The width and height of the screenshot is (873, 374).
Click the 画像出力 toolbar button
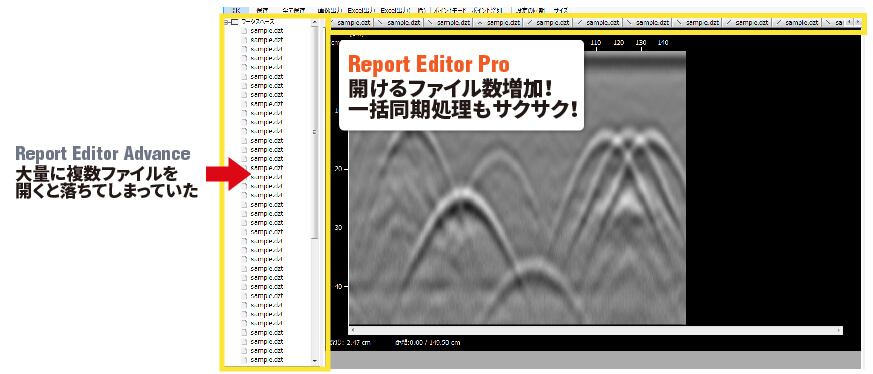point(330,10)
